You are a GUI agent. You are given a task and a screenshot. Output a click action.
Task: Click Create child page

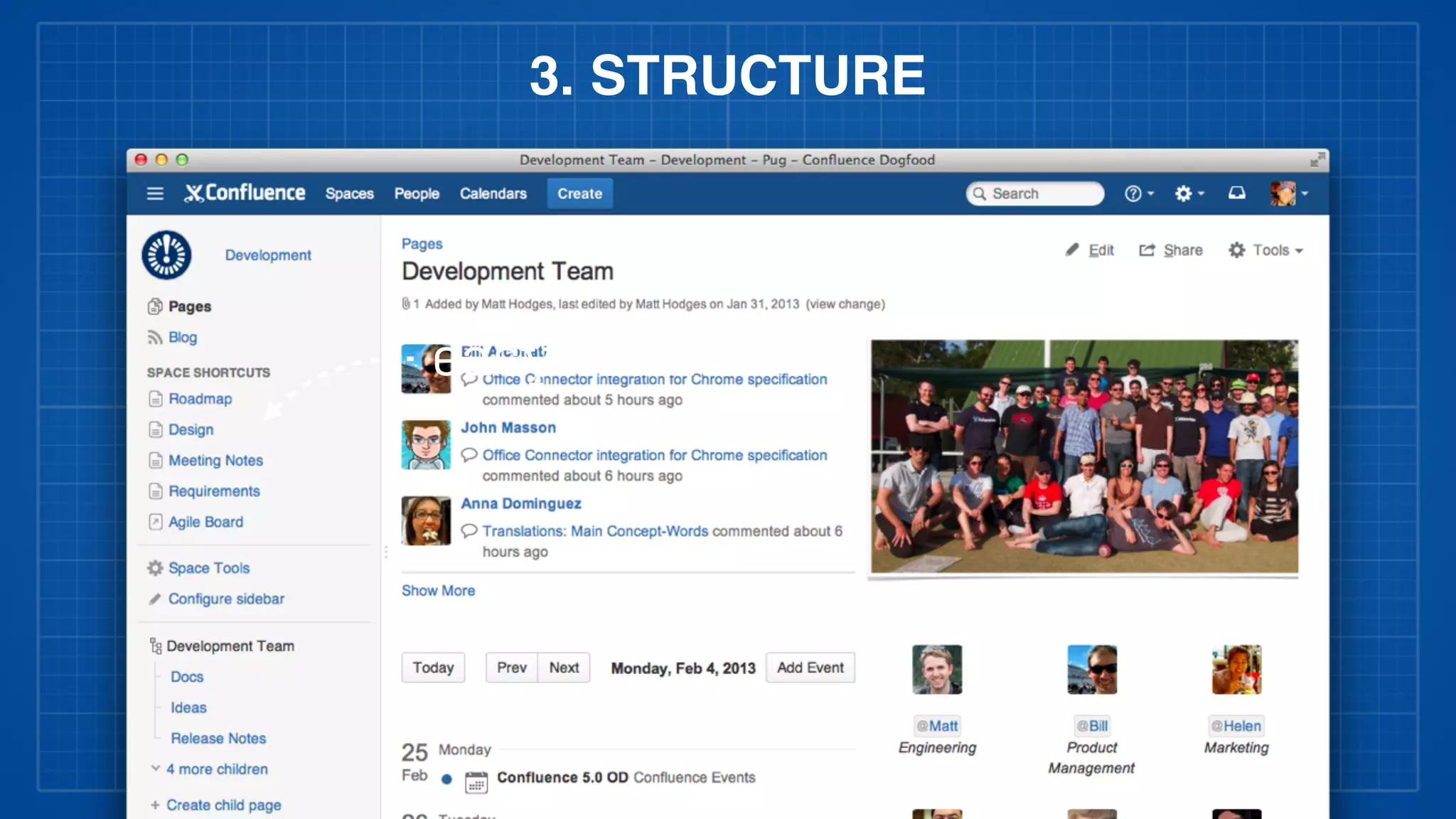[x=223, y=805]
